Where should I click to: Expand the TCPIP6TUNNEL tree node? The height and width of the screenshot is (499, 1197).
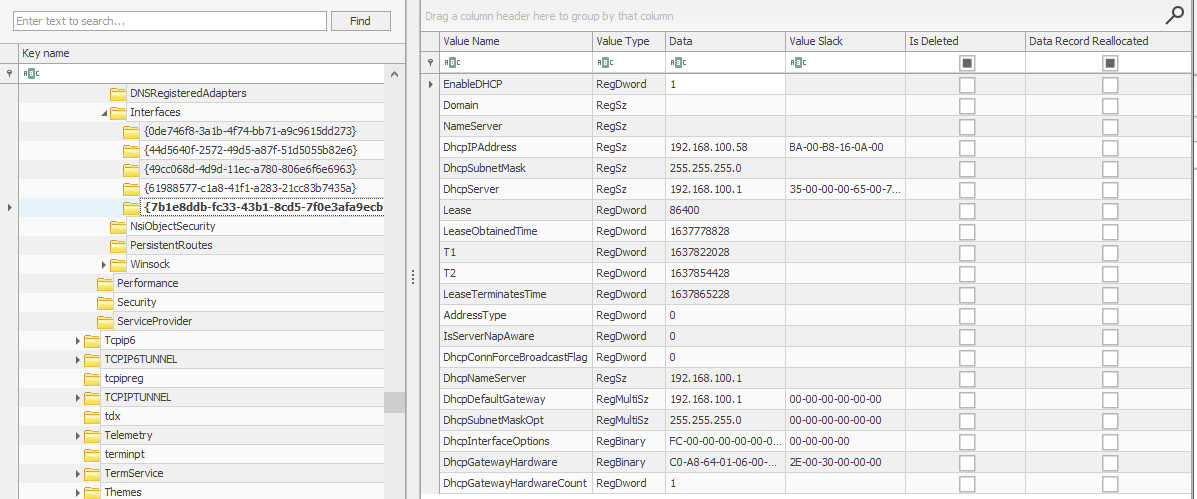[x=78, y=359]
